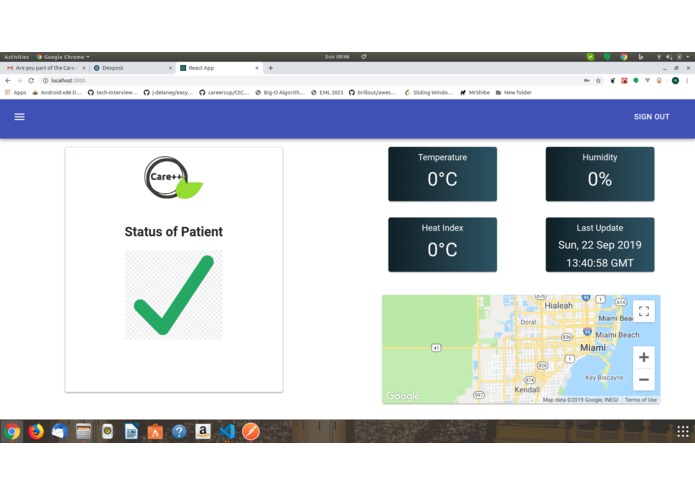The height and width of the screenshot is (494, 695).
Task: Open the Sliding Window bookmark
Action: click(x=429, y=93)
